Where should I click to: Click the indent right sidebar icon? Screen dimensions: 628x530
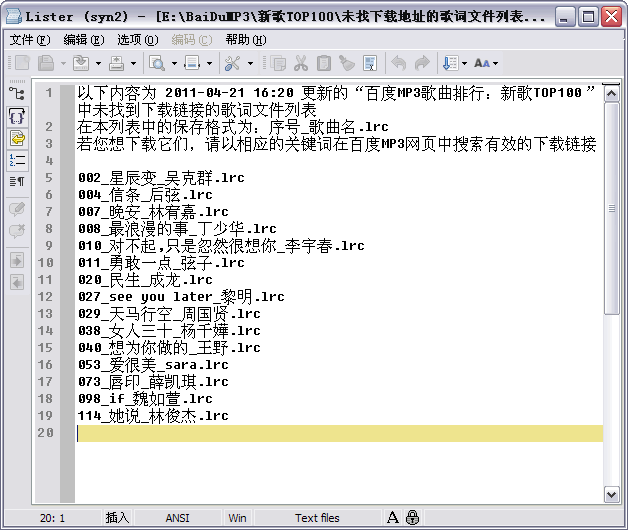17,260
